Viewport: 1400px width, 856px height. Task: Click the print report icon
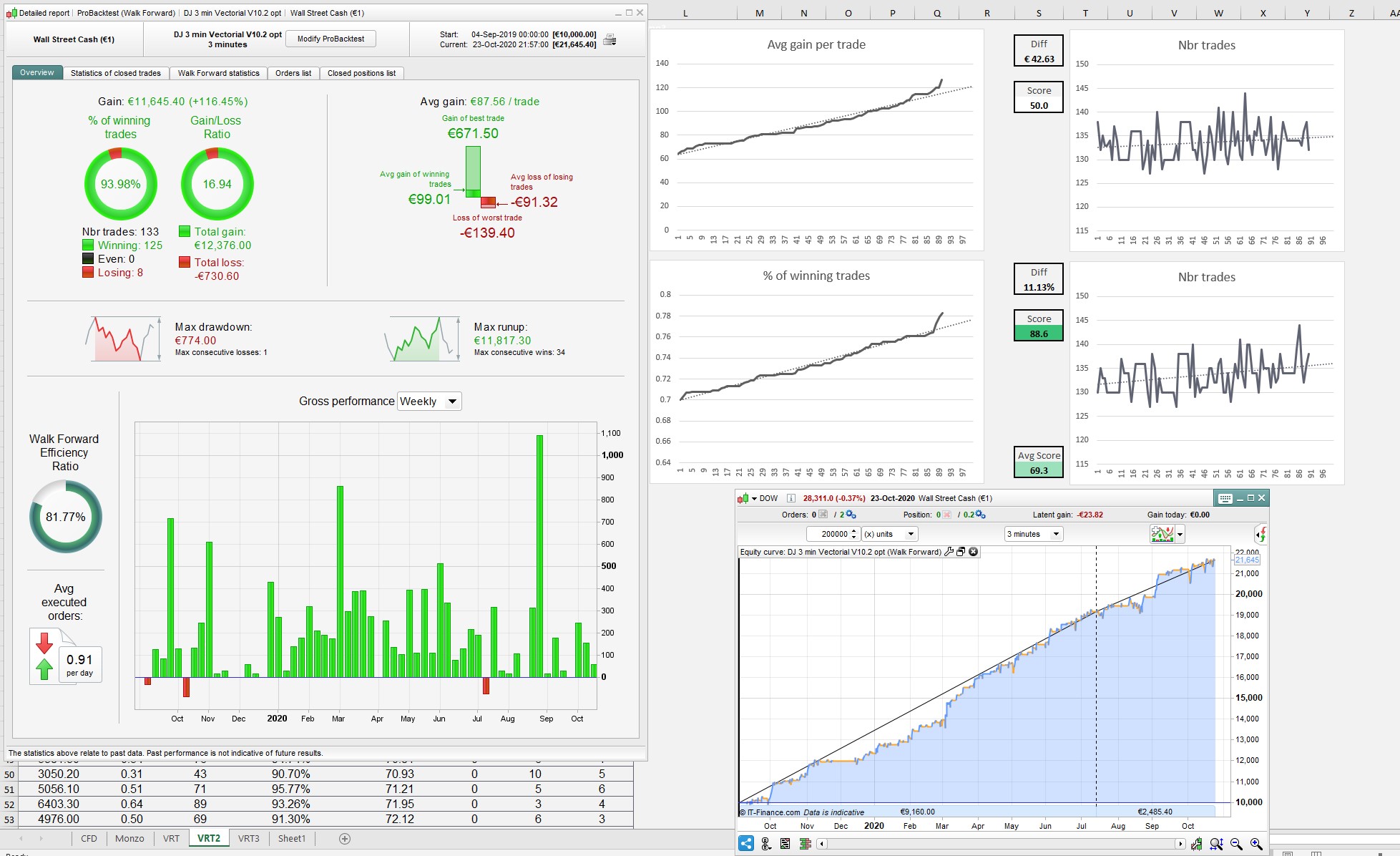click(610, 40)
